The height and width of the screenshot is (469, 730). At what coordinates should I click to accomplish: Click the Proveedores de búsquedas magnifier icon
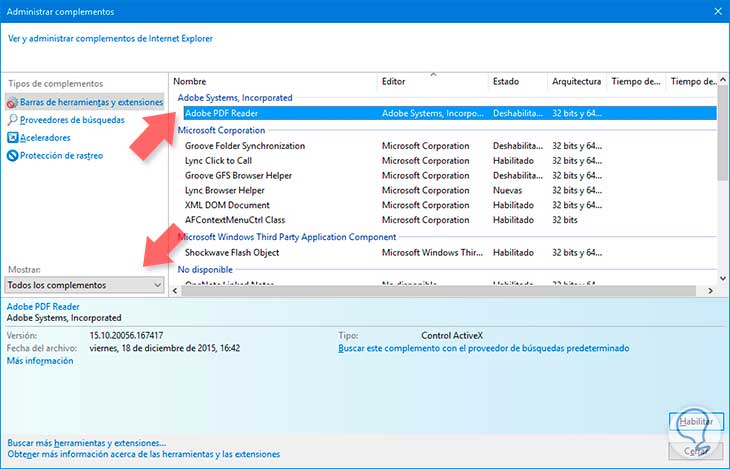click(x=13, y=120)
